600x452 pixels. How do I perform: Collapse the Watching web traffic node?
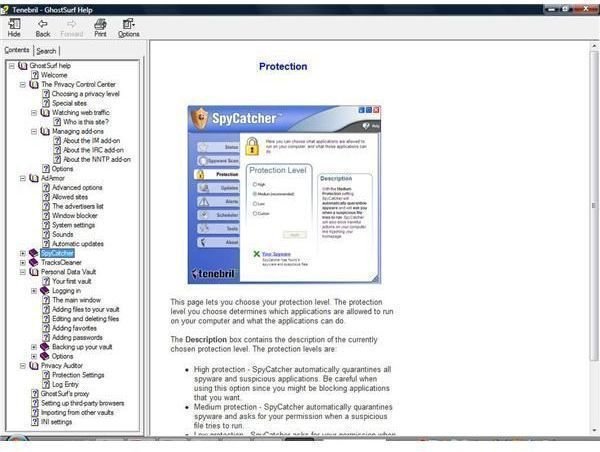click(x=34, y=113)
